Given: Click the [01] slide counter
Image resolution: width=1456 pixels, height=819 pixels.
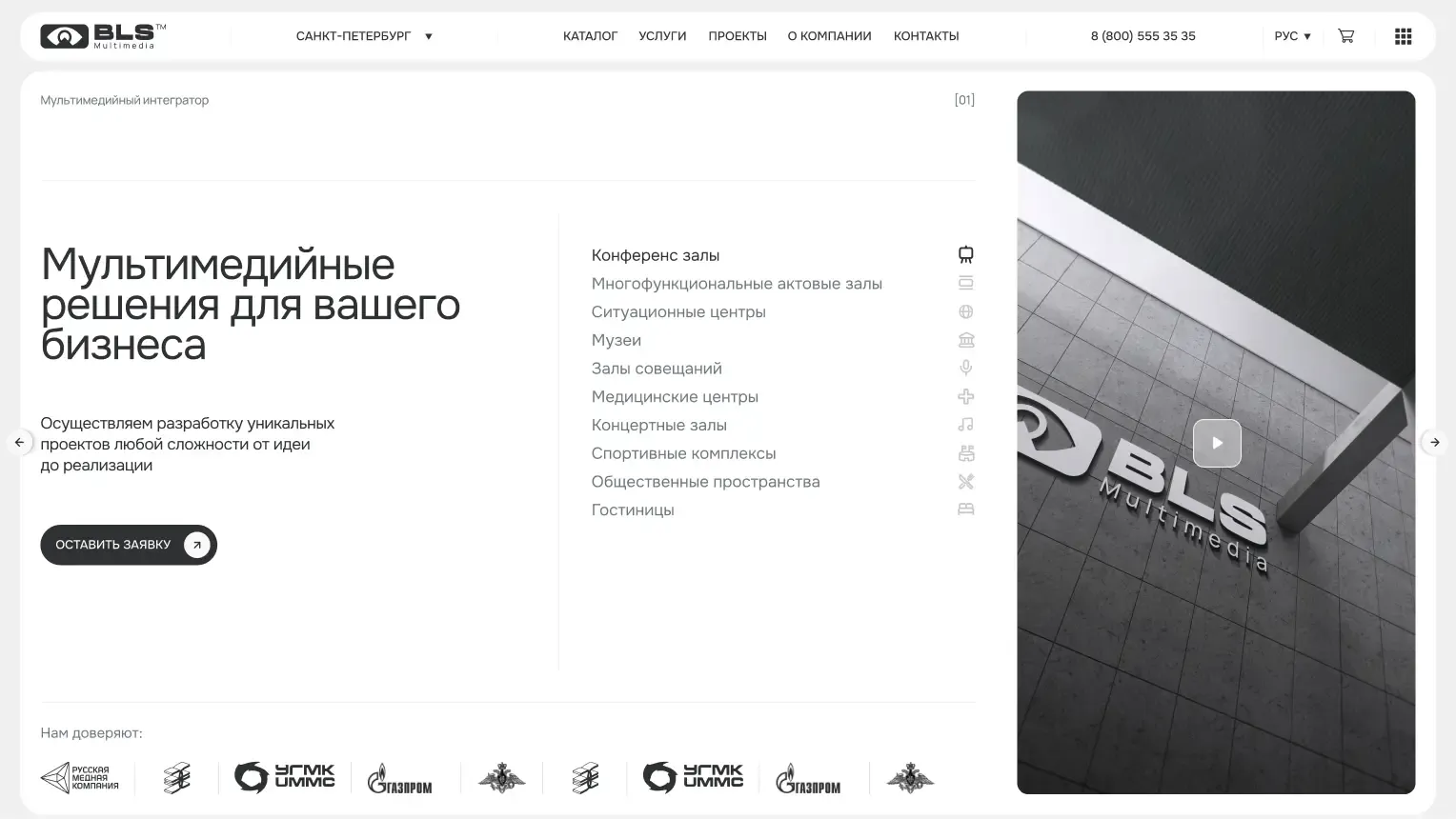Looking at the screenshot, I should pos(964,100).
